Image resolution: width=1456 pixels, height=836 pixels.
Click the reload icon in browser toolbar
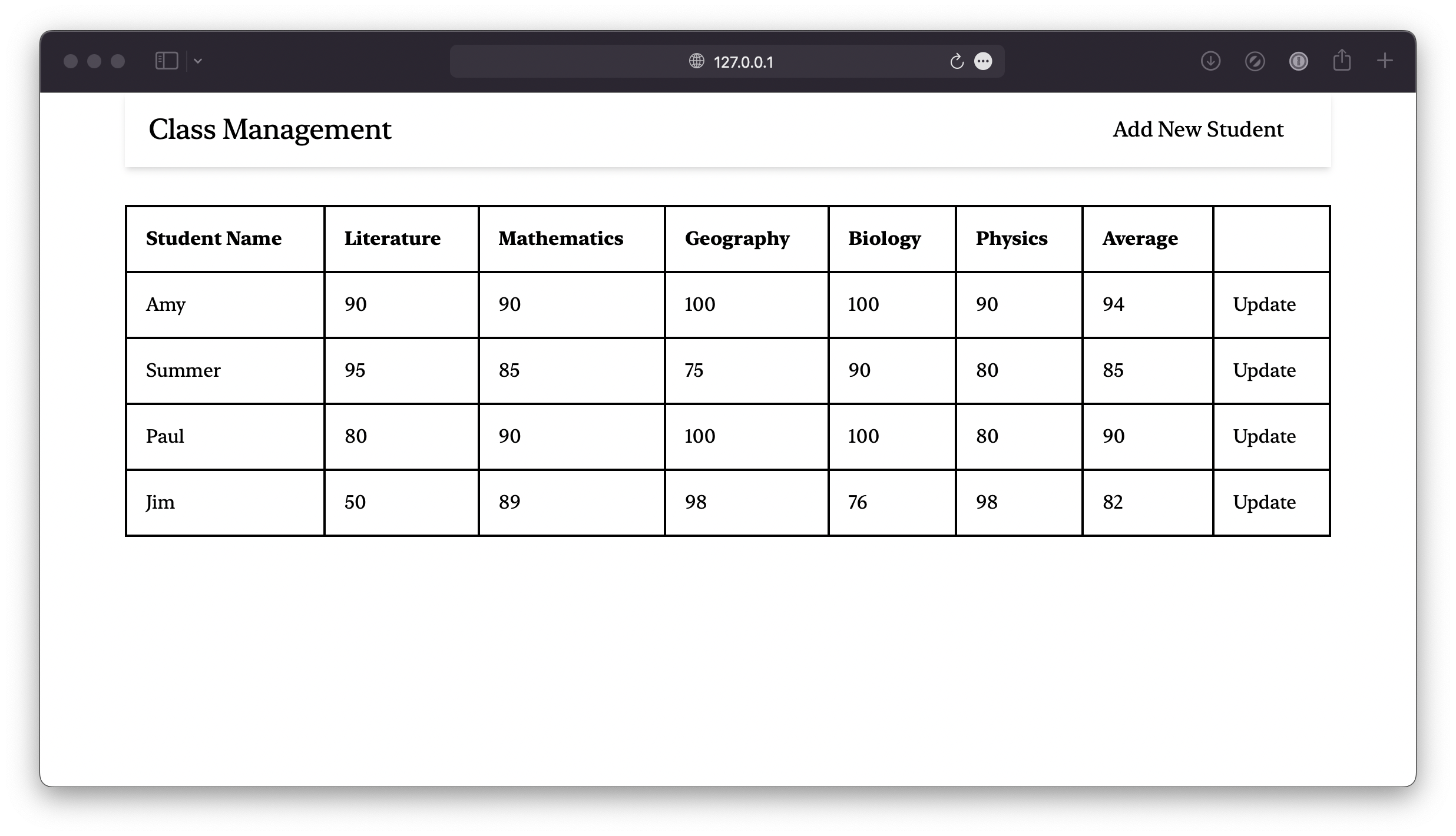[x=956, y=61]
